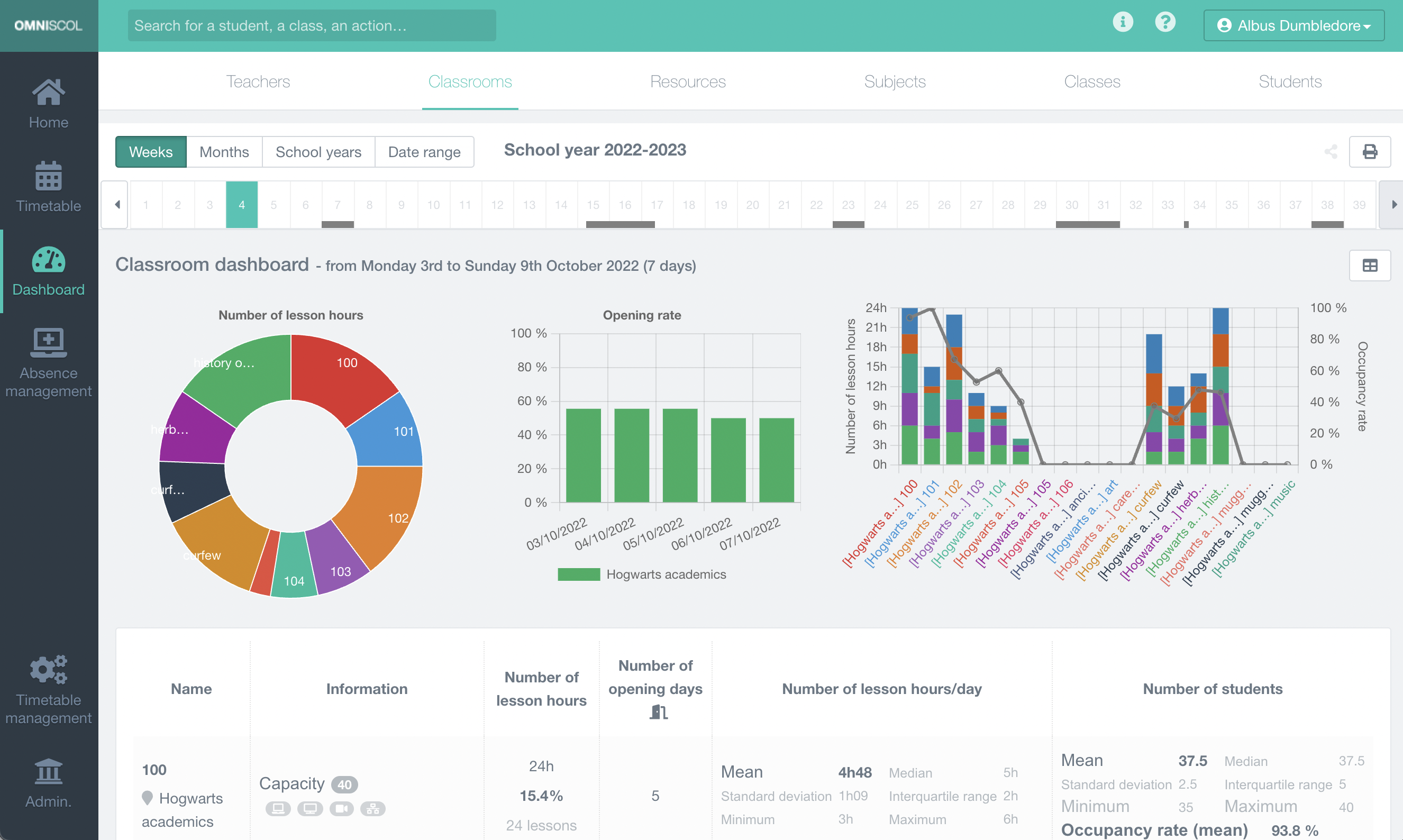This screenshot has height=840, width=1403.
Task: Switch the period view to School years
Action: (318, 152)
